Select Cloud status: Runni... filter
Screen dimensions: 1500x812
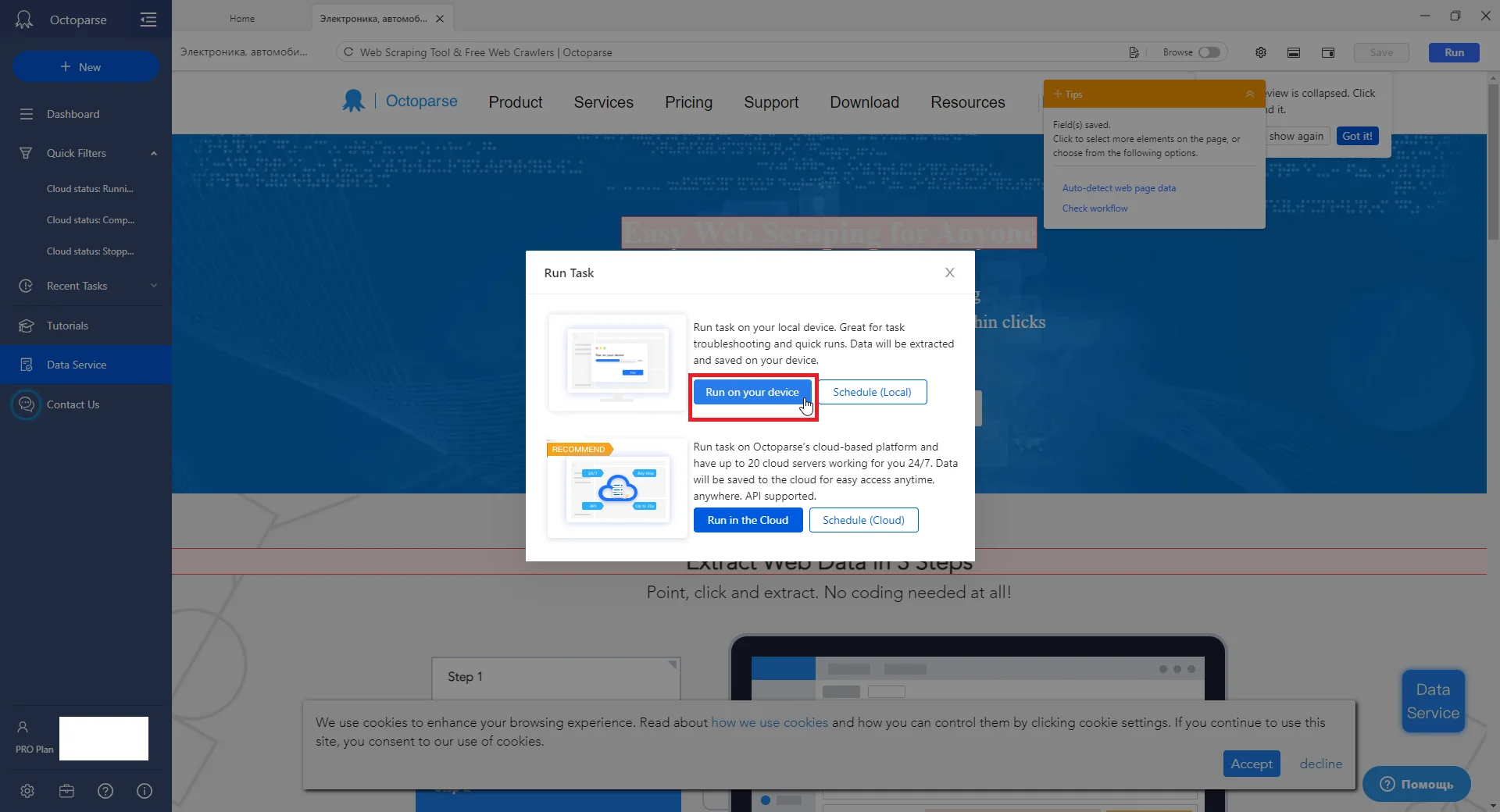90,189
